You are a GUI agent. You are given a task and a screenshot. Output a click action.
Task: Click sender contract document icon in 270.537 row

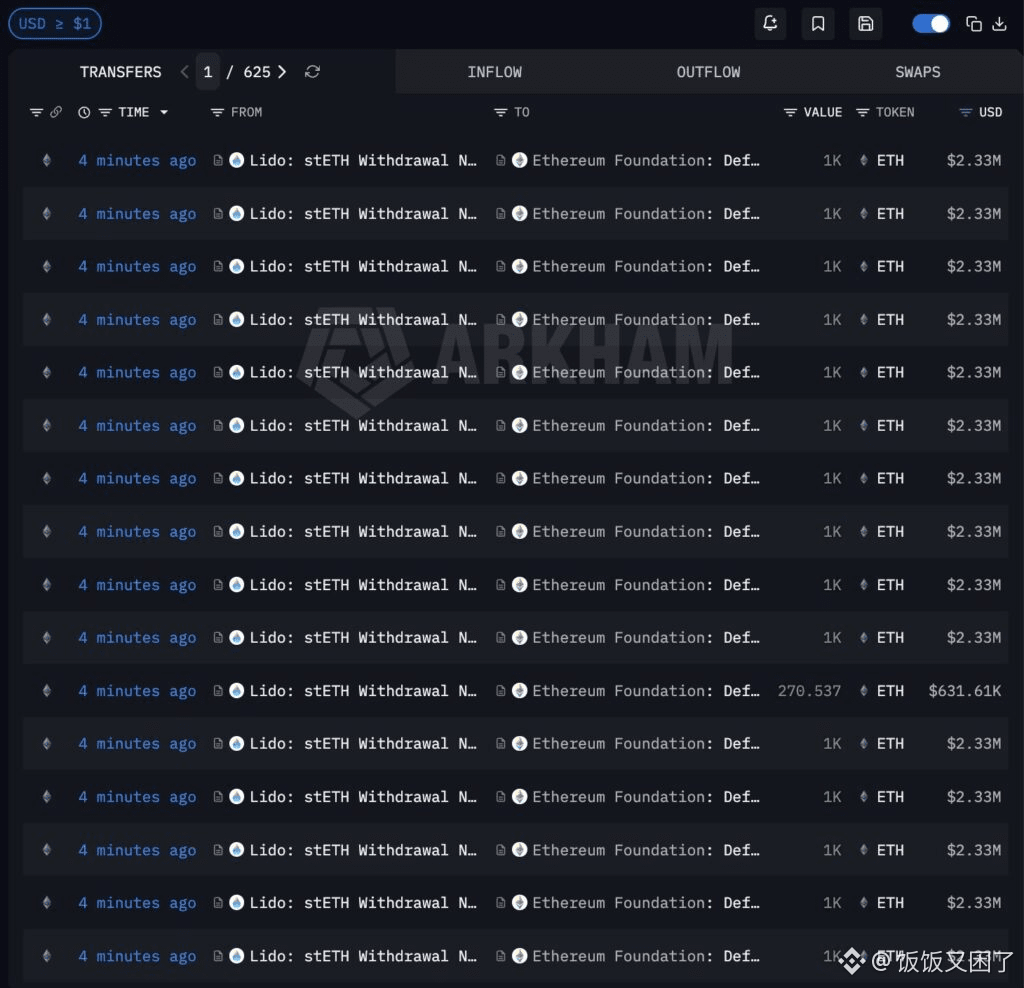click(218, 691)
